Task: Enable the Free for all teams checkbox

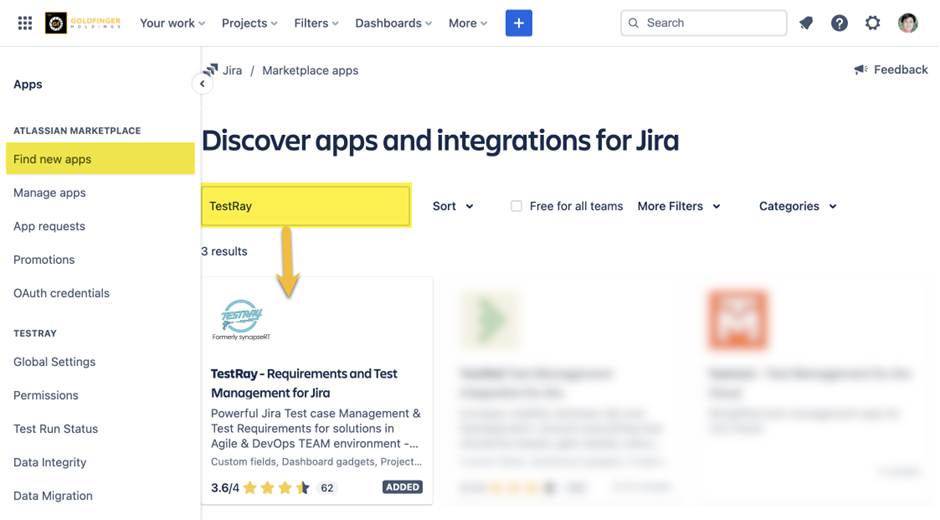Action: [x=516, y=206]
